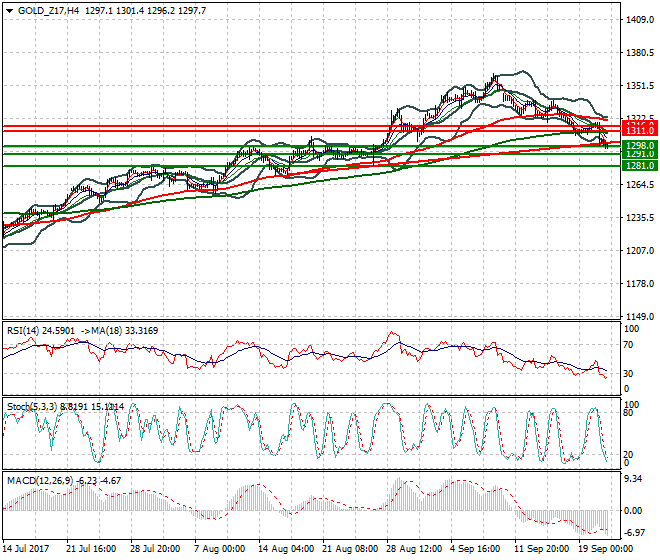Select the Stochastic axis value 20
Screen dimensions: 660x560
click(x=628, y=454)
